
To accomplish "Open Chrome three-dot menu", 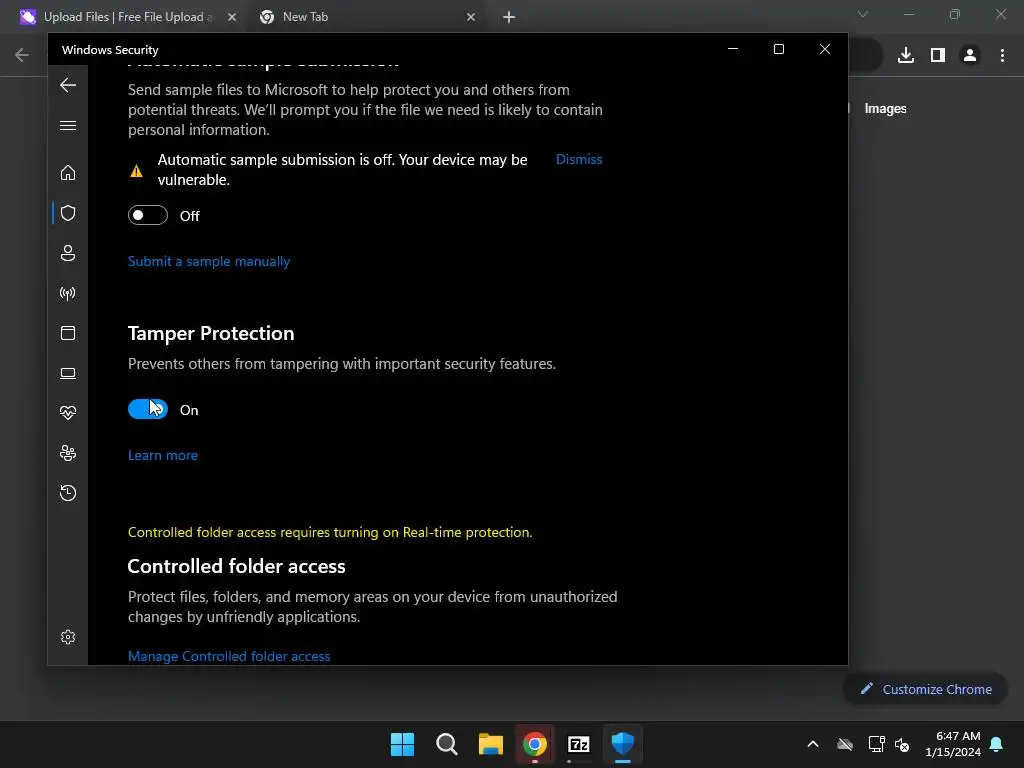I will tap(1002, 55).
